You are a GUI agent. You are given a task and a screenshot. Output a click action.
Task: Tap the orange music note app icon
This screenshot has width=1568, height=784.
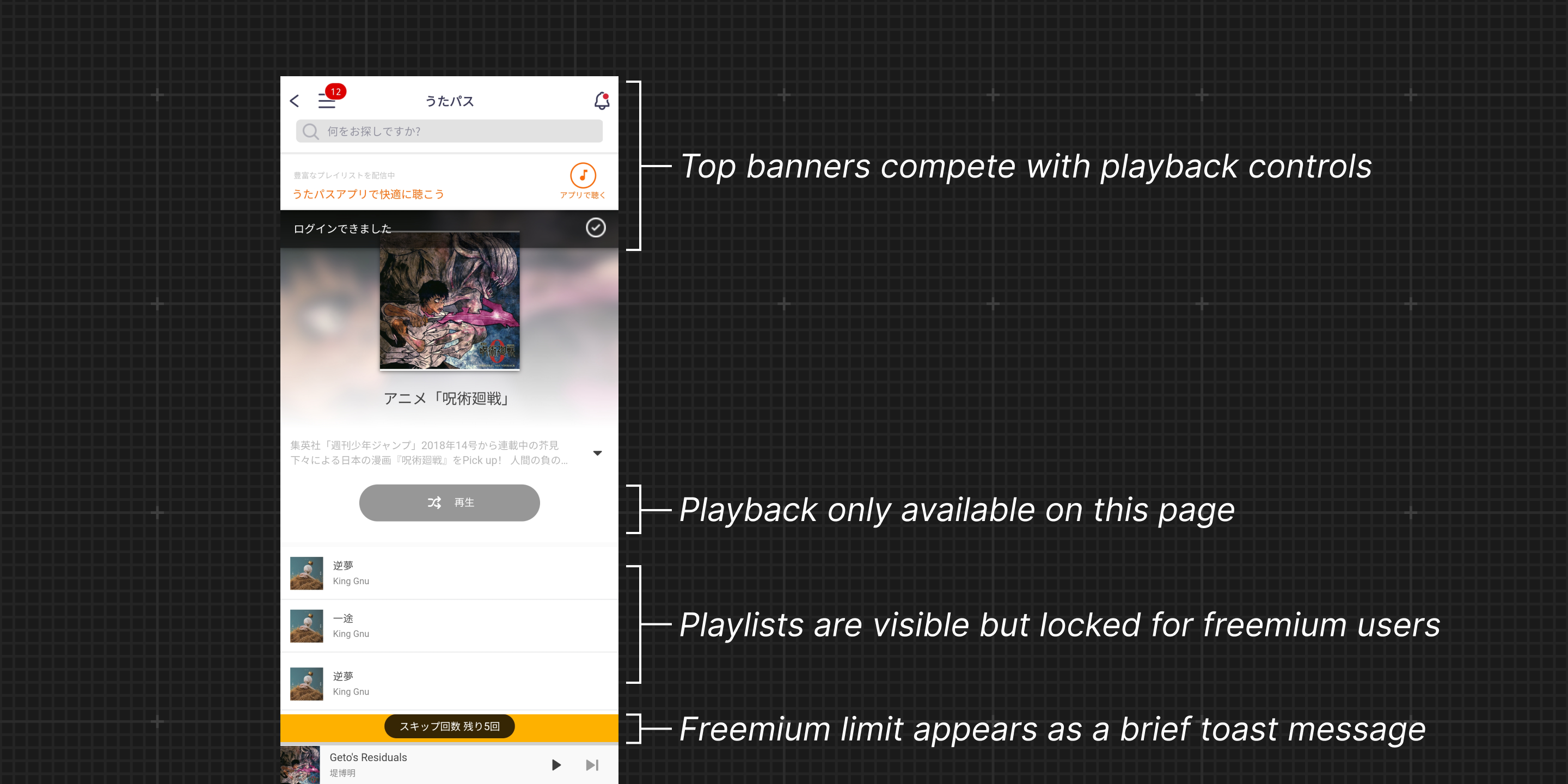pyautogui.click(x=583, y=176)
